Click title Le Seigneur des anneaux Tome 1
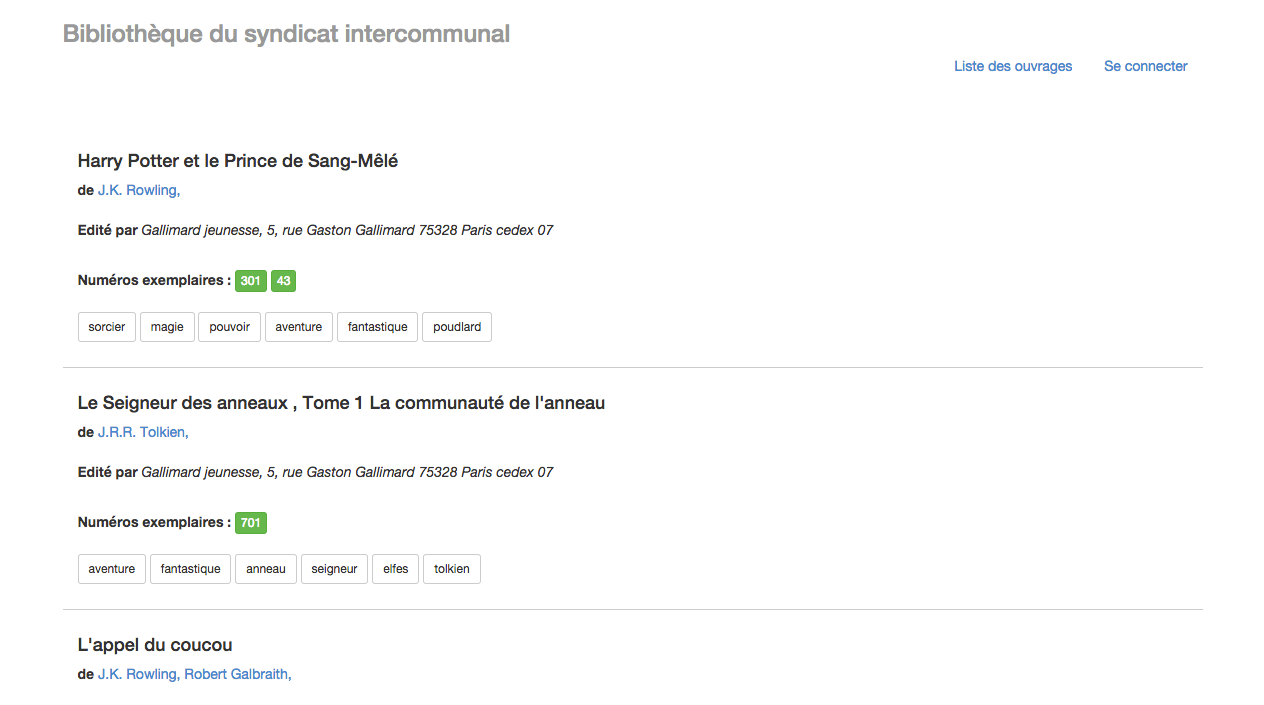The width and height of the screenshot is (1264, 705). point(341,403)
